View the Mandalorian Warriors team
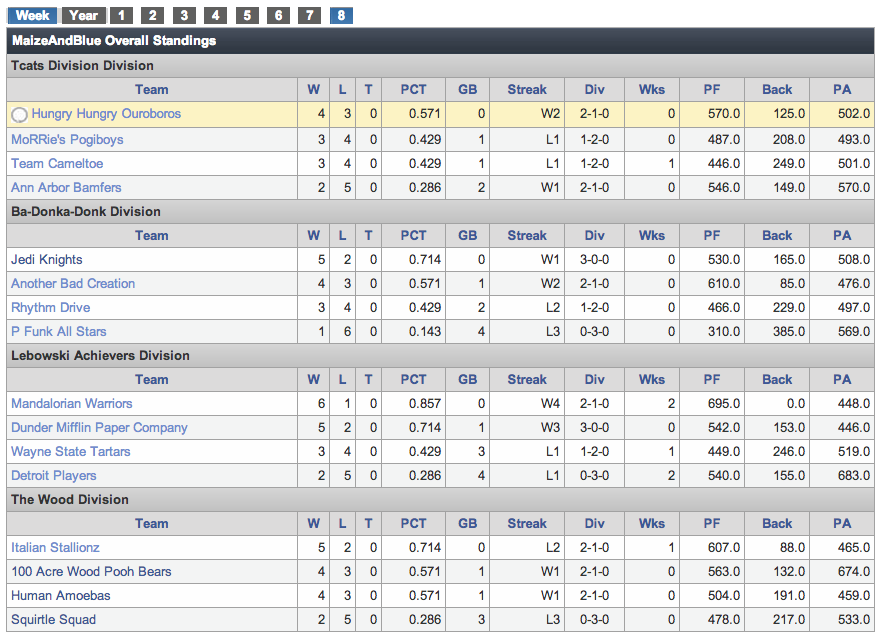Screen dimensions: 881x636 pos(71,403)
